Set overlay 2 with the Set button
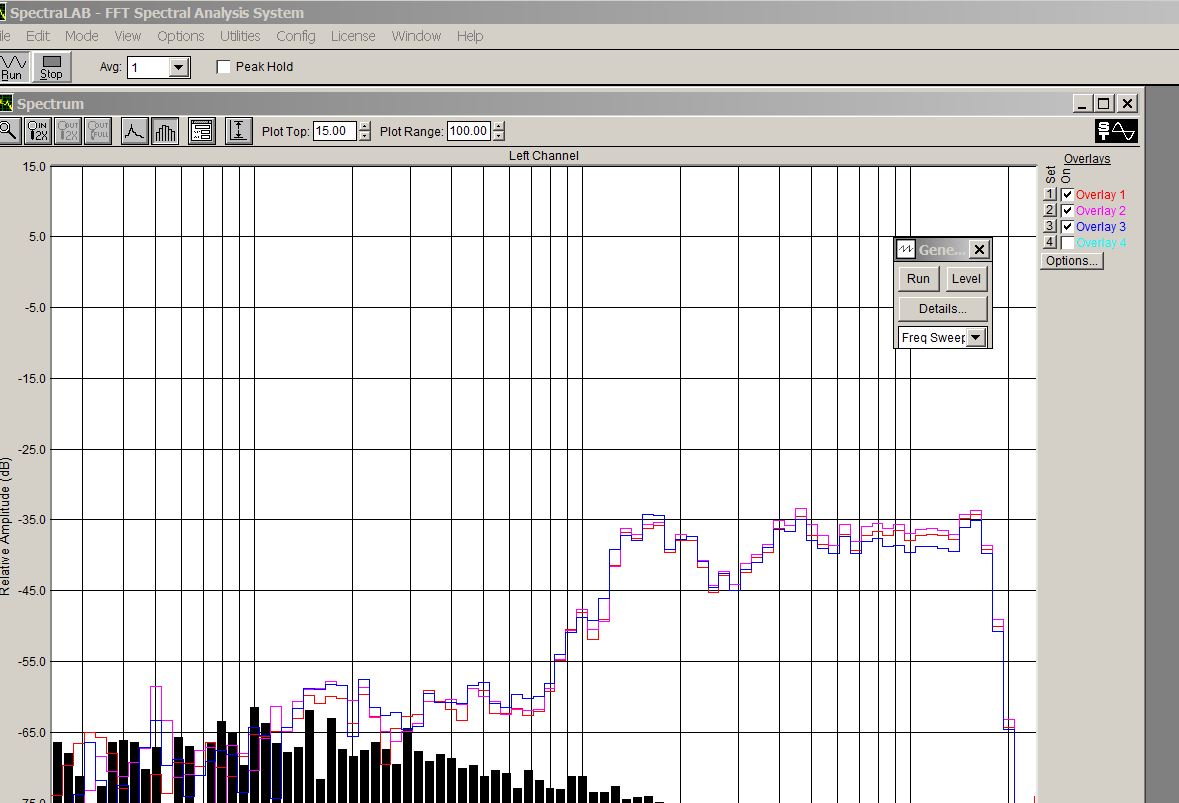1179x803 pixels. [x=1050, y=210]
